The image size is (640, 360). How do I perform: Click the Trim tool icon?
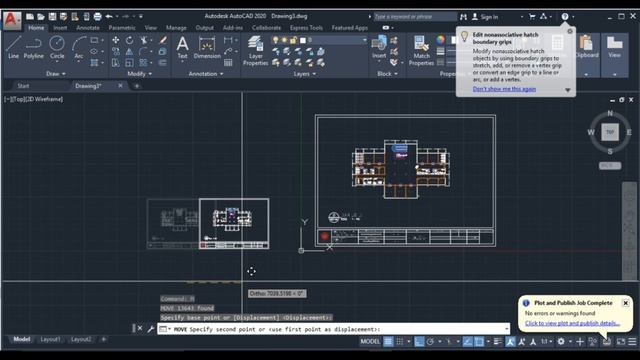click(x=144, y=40)
